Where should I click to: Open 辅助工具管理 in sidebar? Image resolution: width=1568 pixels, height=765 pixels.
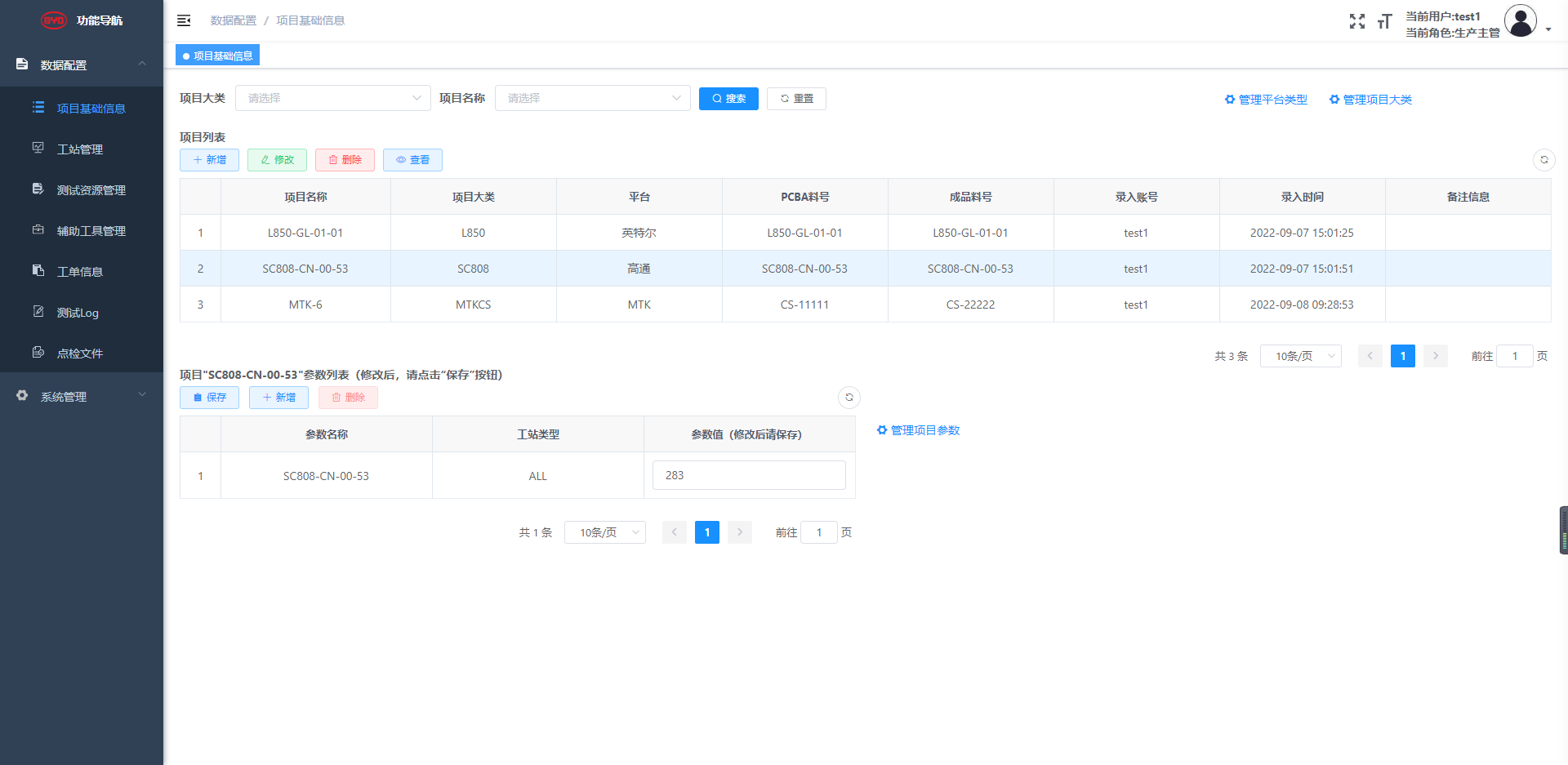point(82,230)
